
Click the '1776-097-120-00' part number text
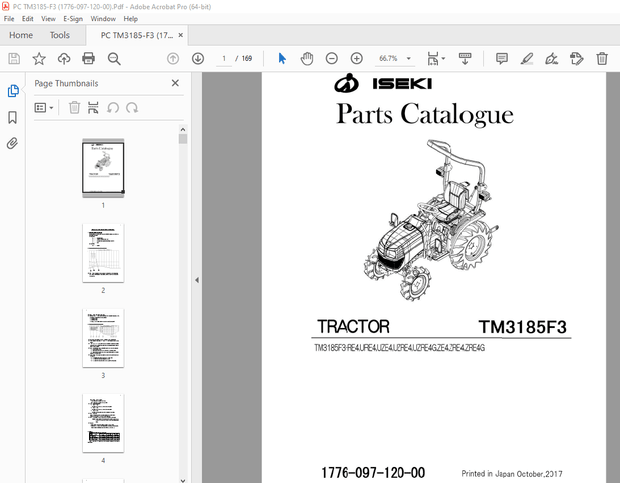tap(373, 472)
